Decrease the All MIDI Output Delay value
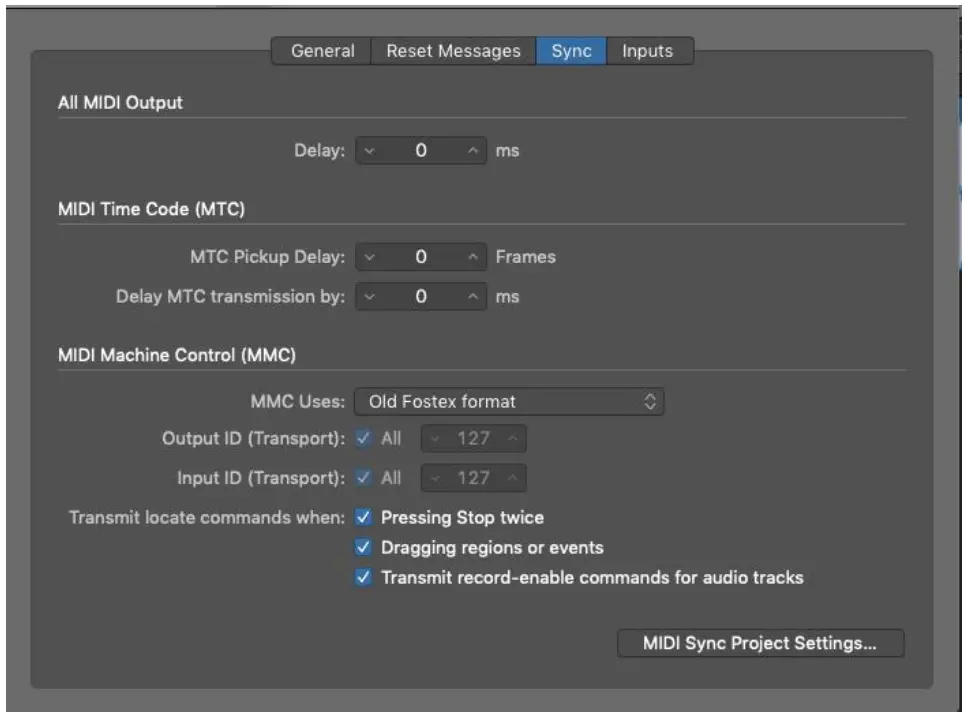 [369, 152]
